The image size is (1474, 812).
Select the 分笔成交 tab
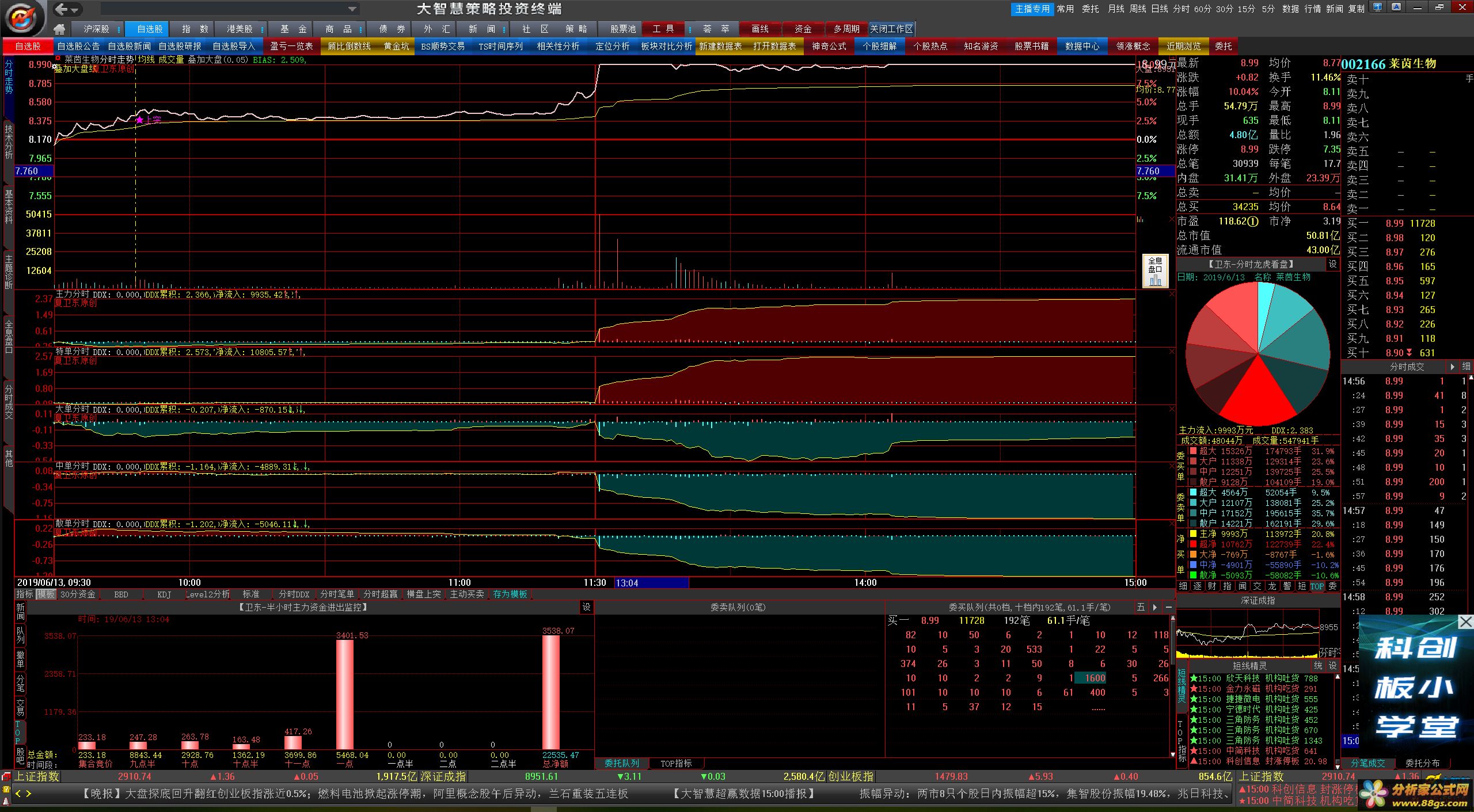(x=1368, y=763)
